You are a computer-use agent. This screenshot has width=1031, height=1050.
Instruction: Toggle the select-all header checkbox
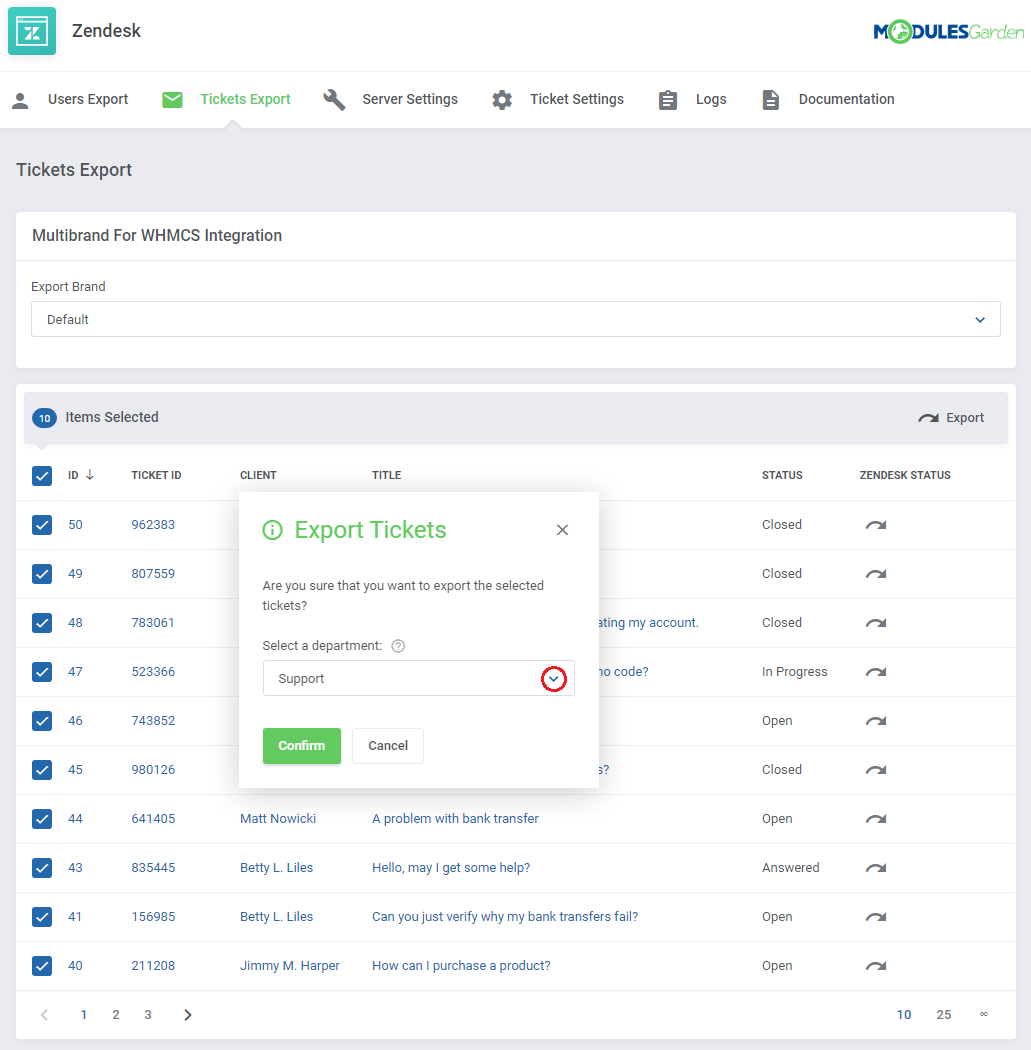[x=42, y=476]
